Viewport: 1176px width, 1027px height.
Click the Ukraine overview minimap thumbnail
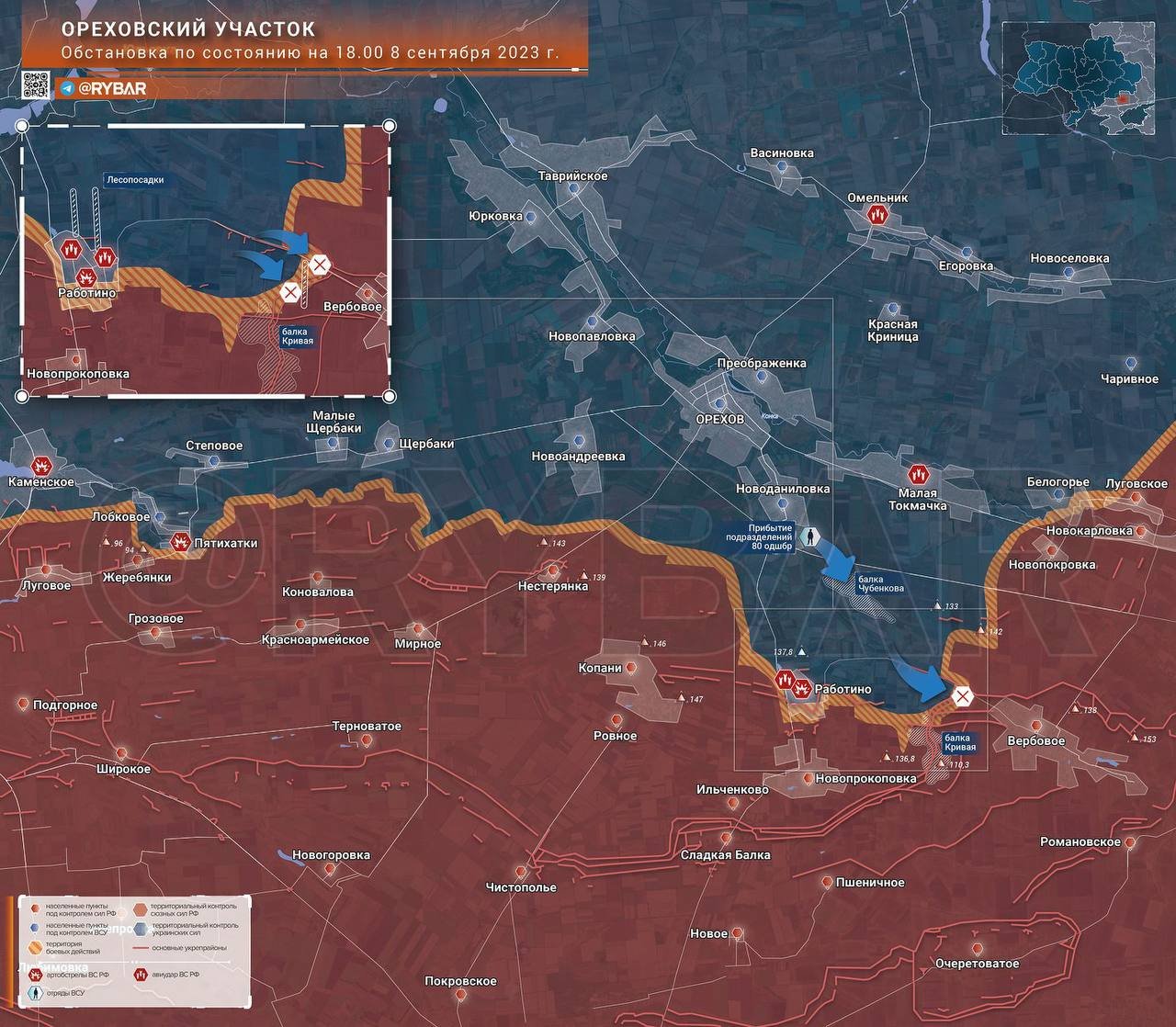pos(1078,78)
